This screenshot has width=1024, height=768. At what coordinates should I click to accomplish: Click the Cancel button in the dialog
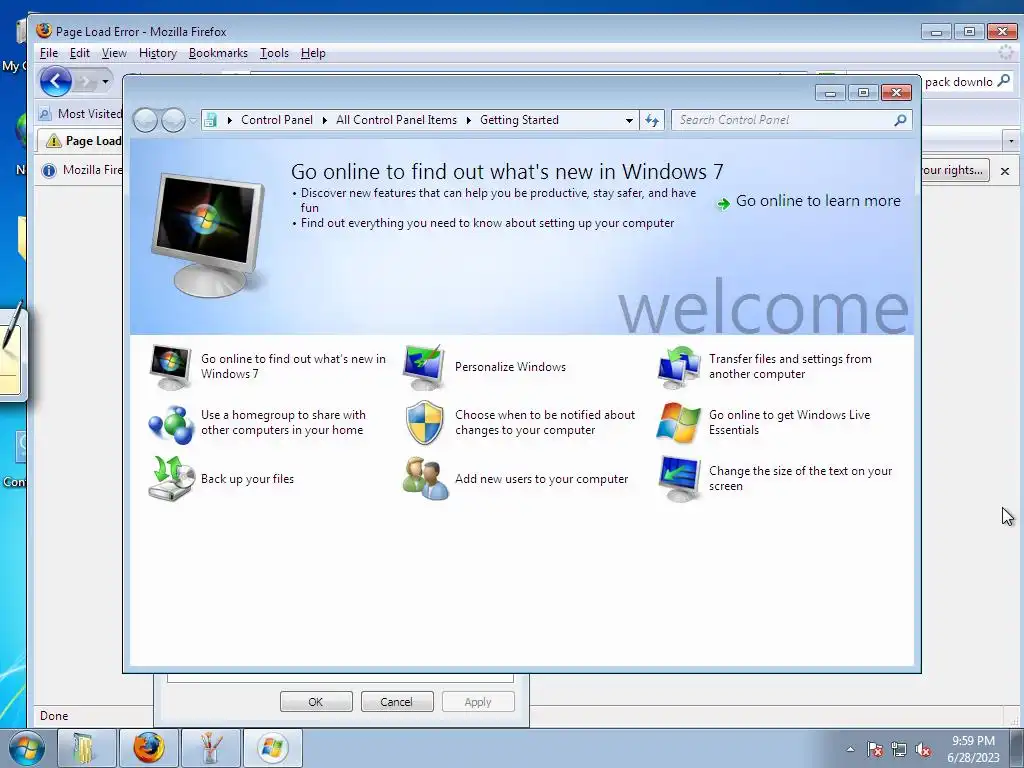tap(397, 702)
